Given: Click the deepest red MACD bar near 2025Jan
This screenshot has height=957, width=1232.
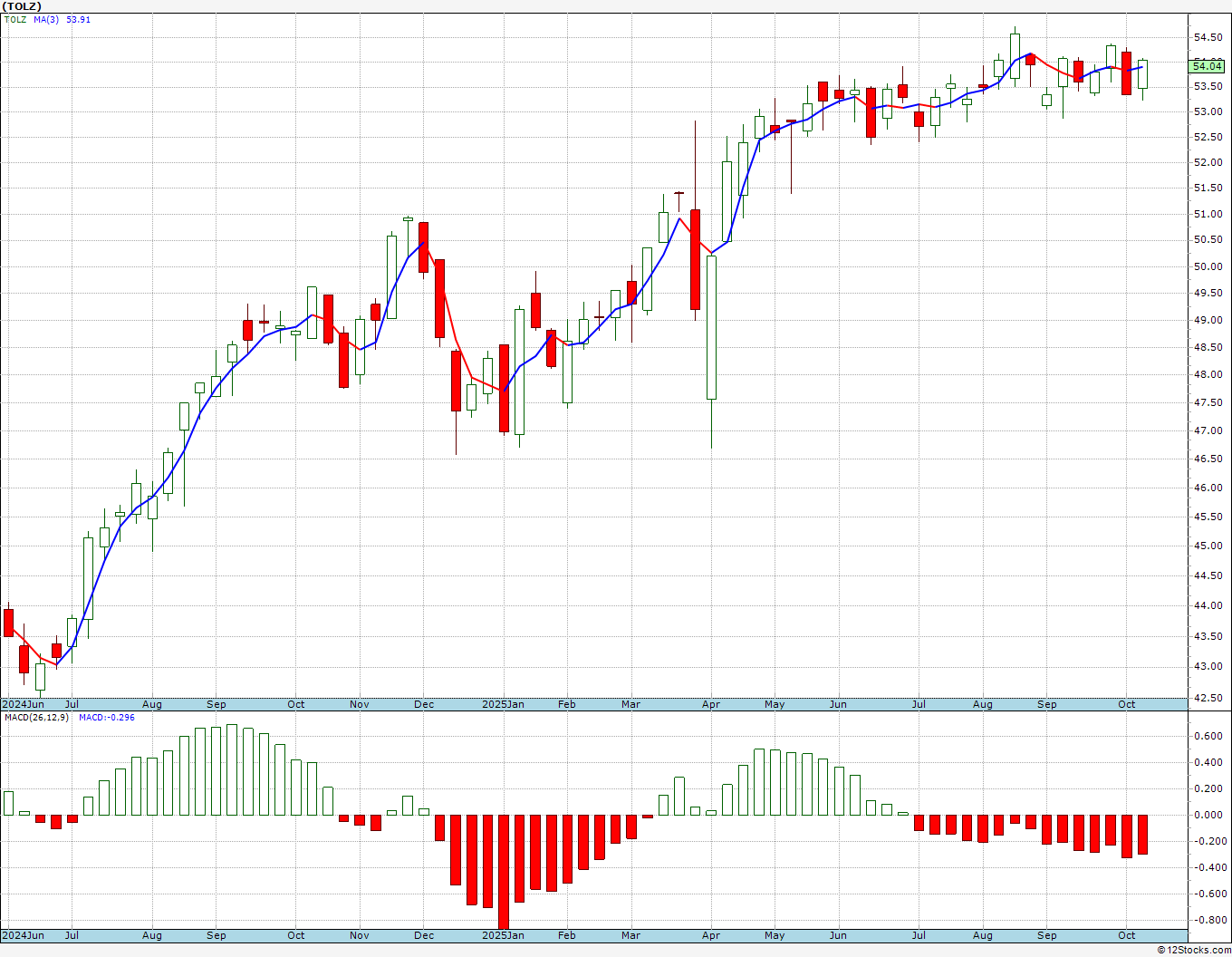Looking at the screenshot, I should point(504,872).
